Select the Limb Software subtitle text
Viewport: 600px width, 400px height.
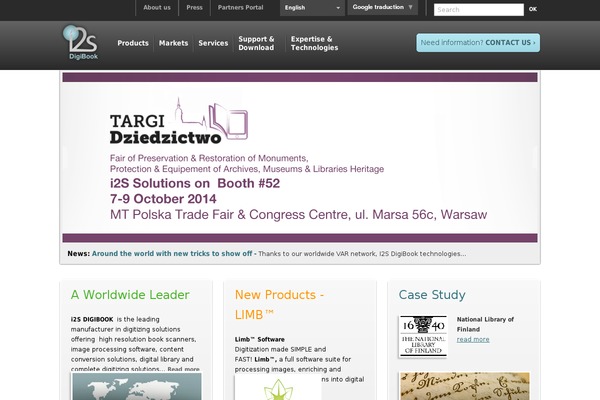[x=259, y=340]
